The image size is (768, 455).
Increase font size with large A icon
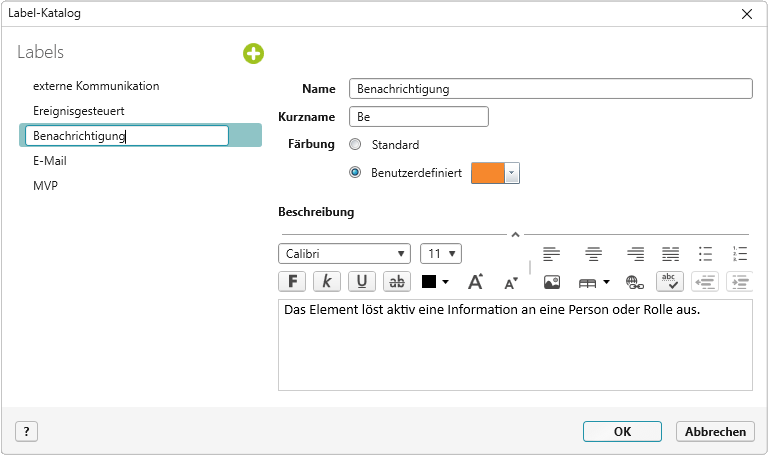(476, 282)
